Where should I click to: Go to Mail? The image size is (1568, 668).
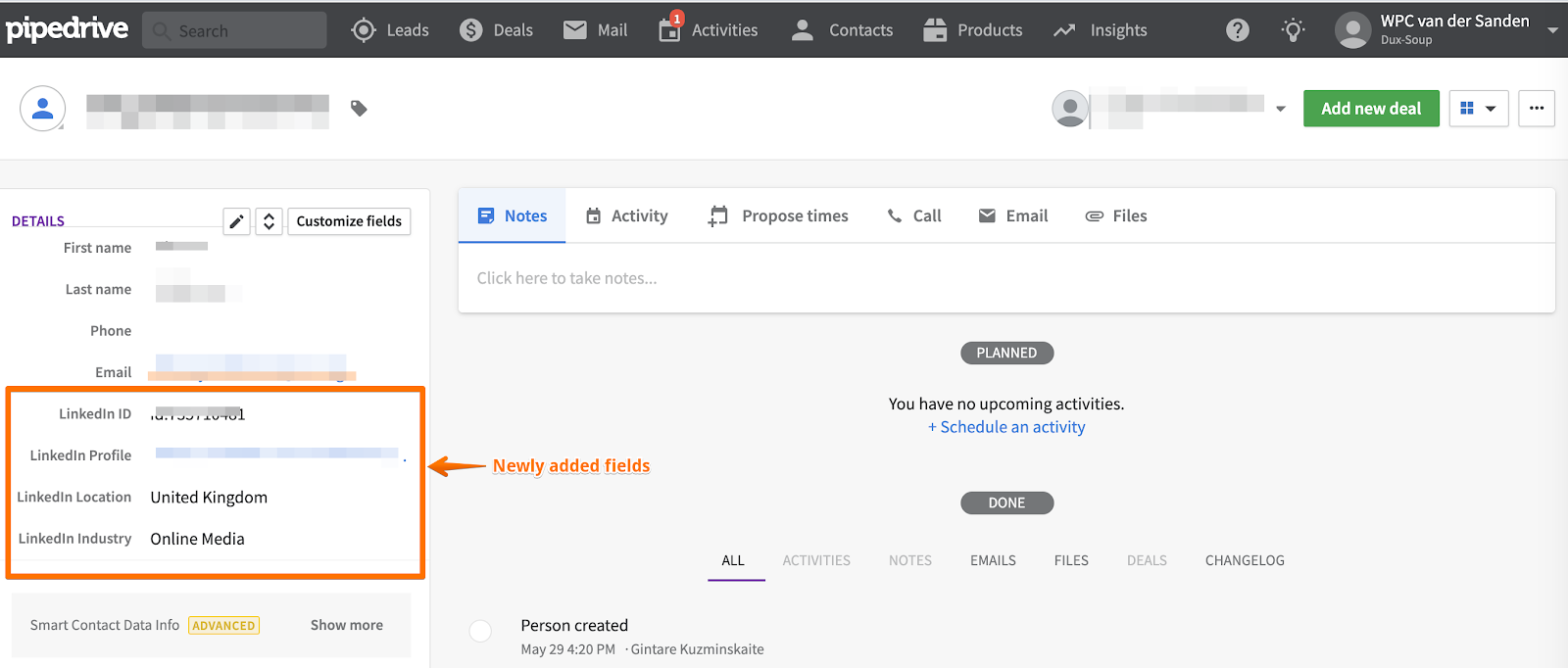coord(595,30)
